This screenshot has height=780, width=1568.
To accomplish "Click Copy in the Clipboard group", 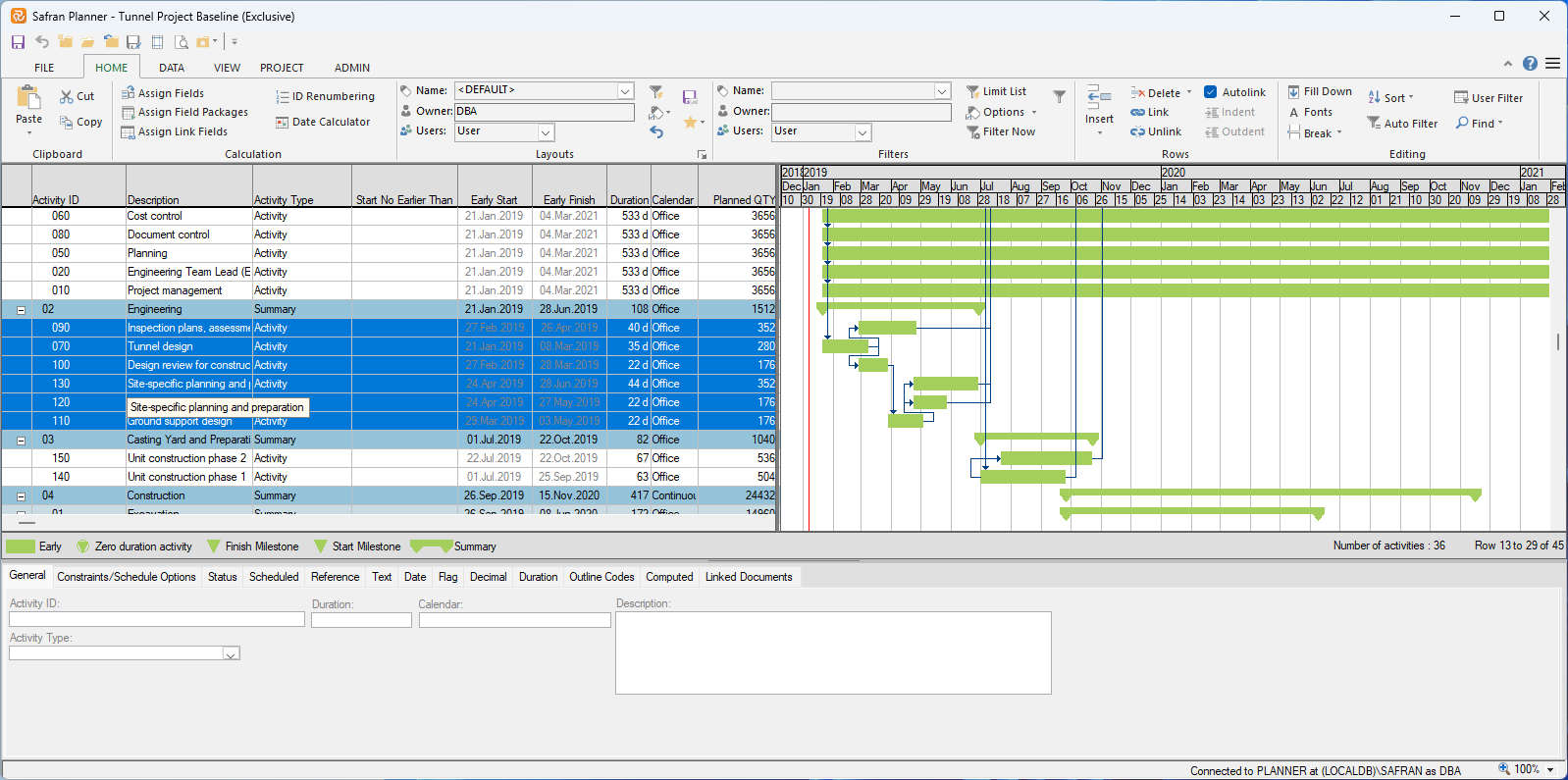I will pyautogui.click(x=80, y=122).
